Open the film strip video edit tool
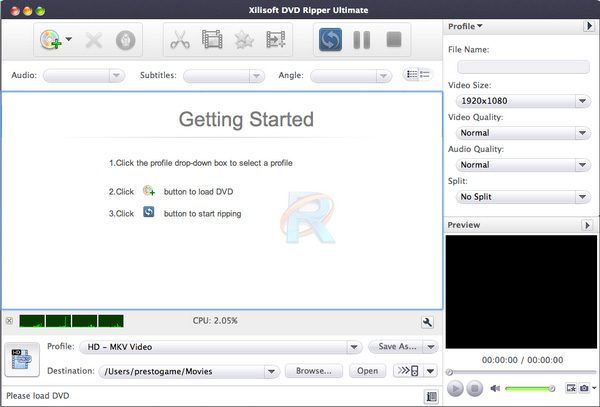The width and height of the screenshot is (600, 407). [x=211, y=41]
